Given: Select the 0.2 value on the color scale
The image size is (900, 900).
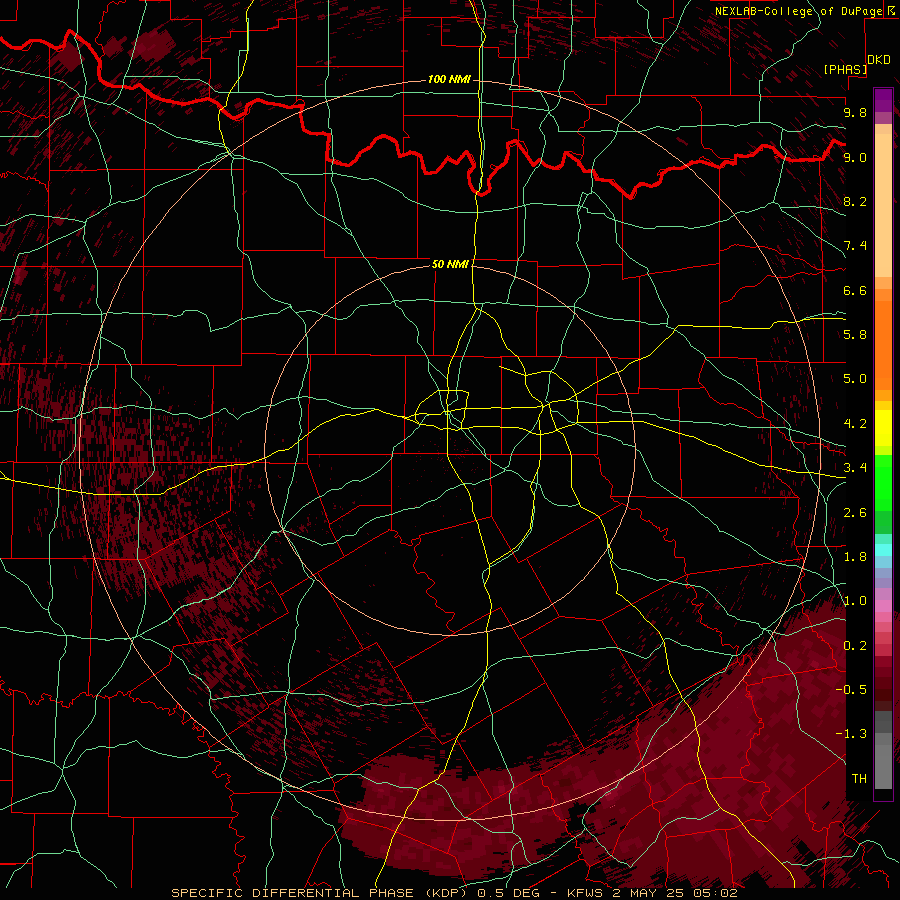Looking at the screenshot, I should [x=855, y=646].
